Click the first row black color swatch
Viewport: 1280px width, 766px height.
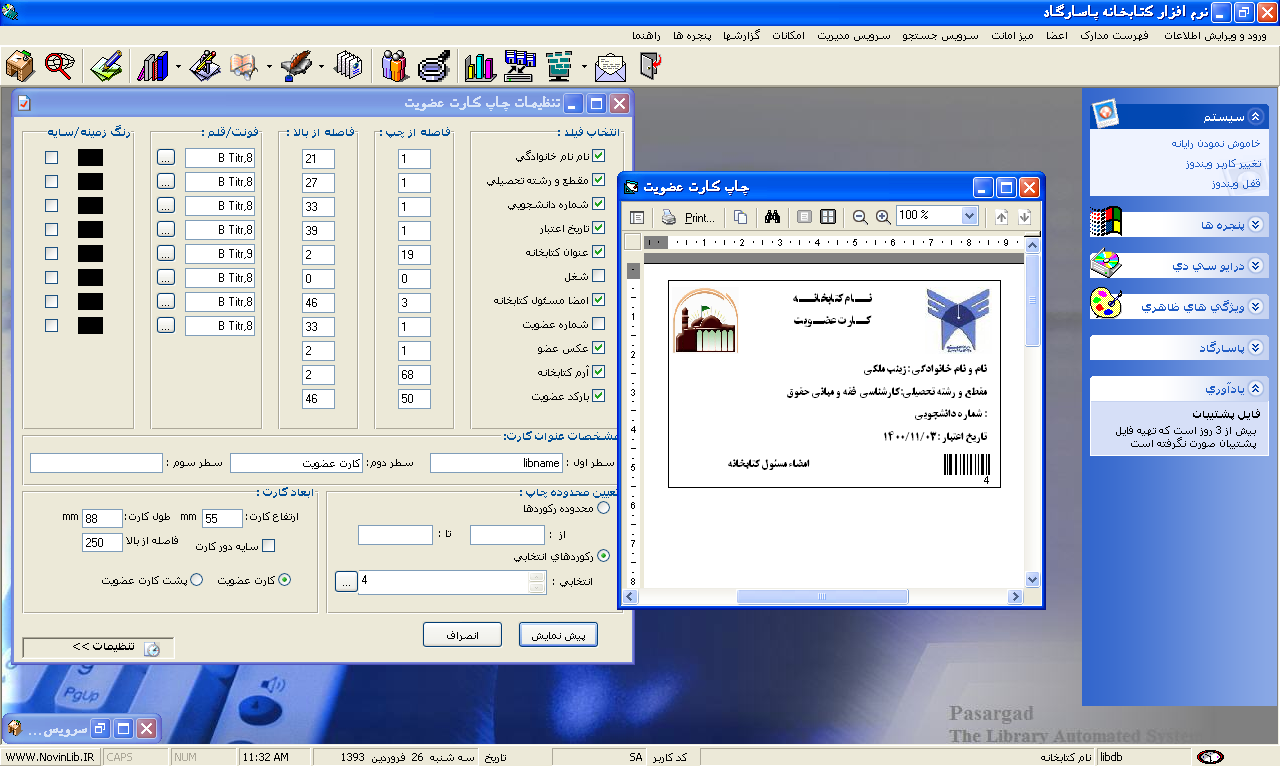pyautogui.click(x=90, y=158)
